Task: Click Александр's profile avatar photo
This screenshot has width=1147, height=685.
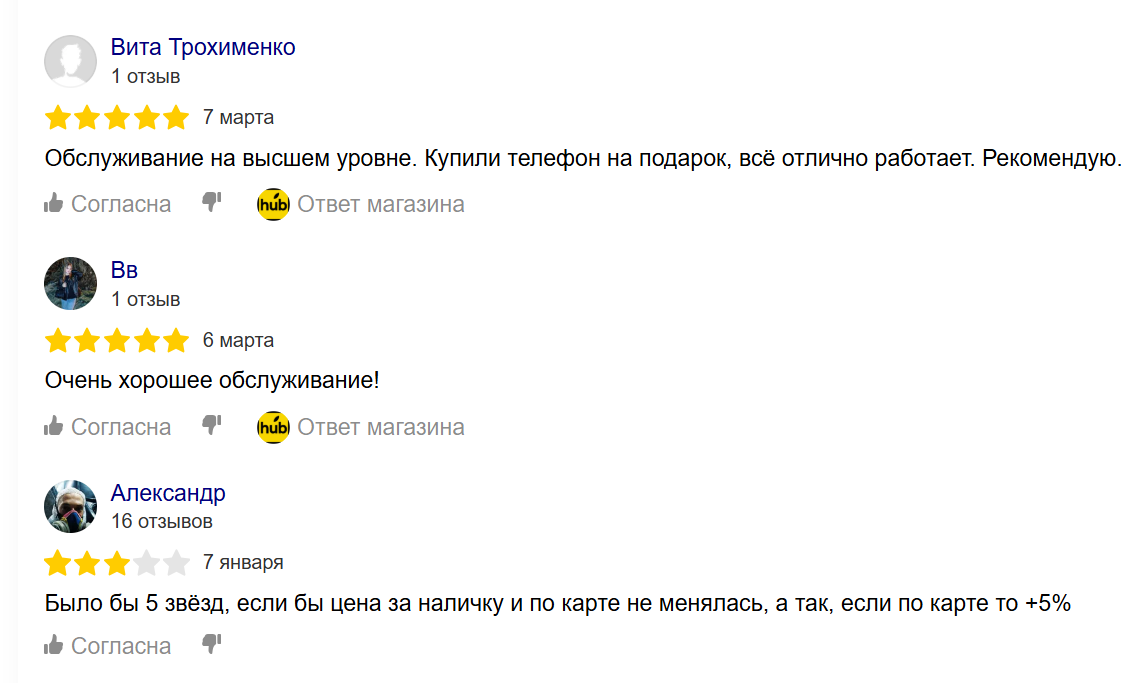Action: click(70, 507)
